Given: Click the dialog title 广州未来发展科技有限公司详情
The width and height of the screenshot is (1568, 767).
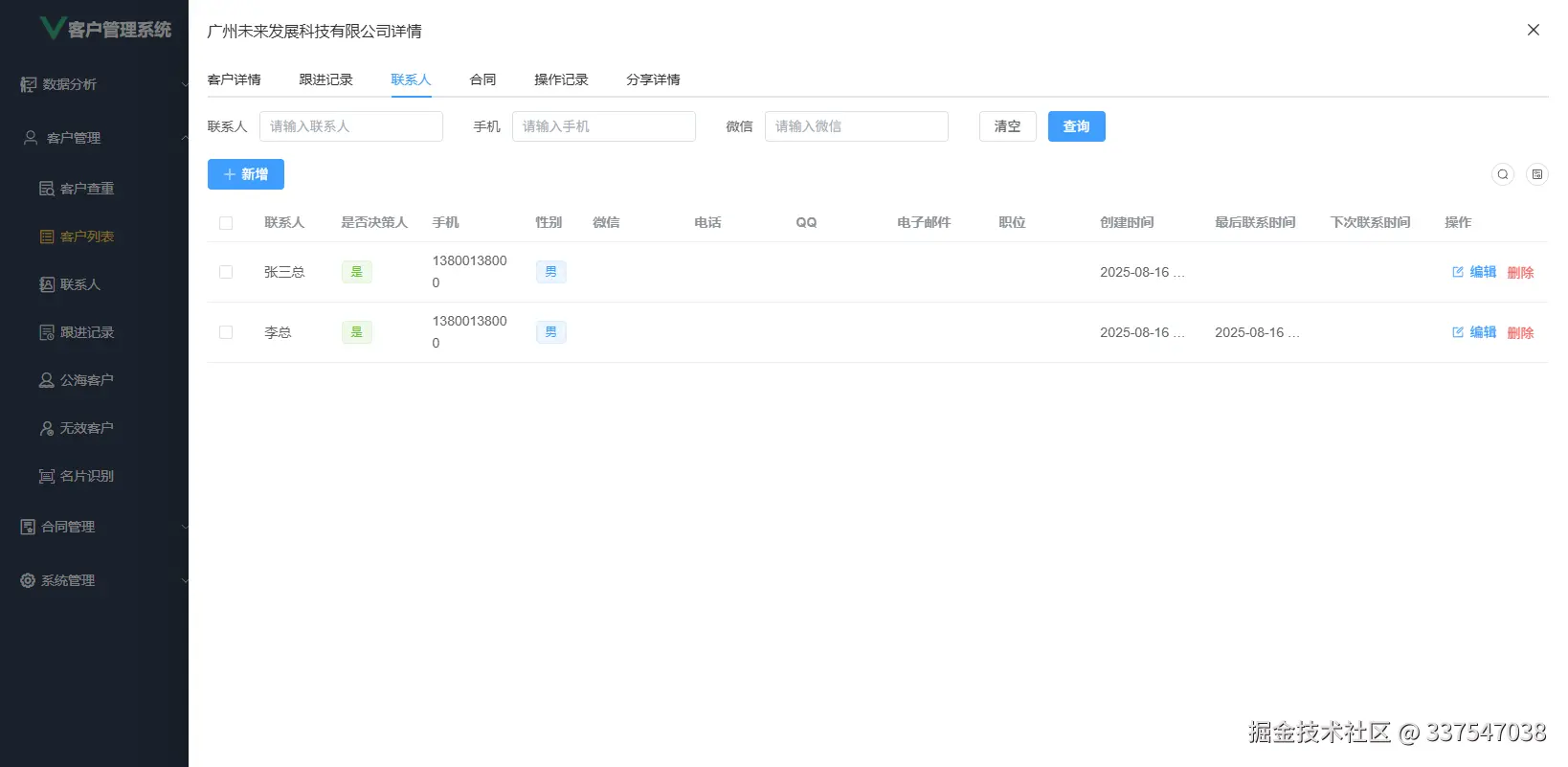Looking at the screenshot, I should pos(315,31).
